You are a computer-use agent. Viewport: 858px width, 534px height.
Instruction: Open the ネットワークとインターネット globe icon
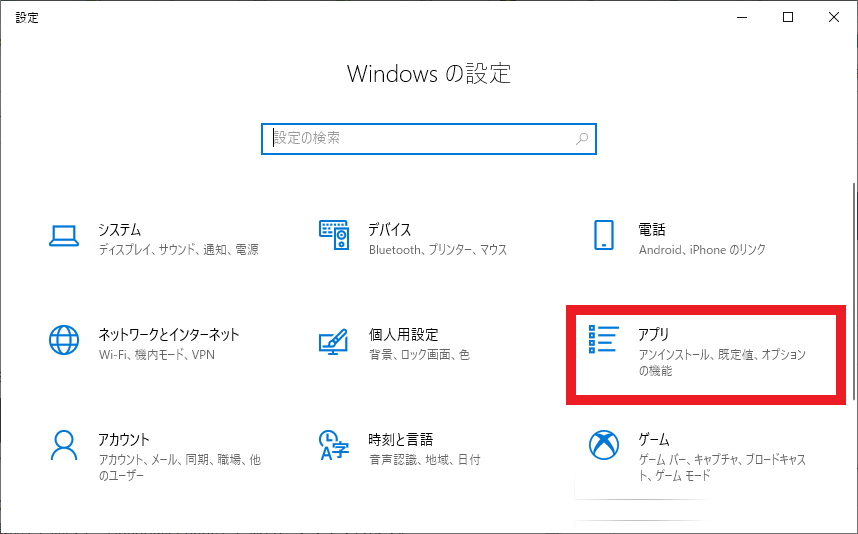pyautogui.click(x=64, y=340)
